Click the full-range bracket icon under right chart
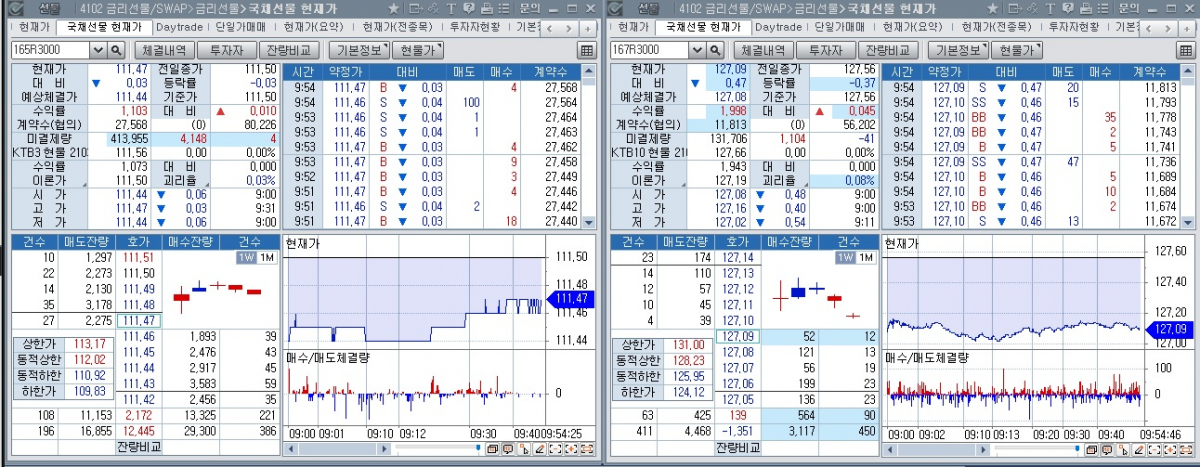Viewport: 1200px width, 467px height. click(1187, 449)
